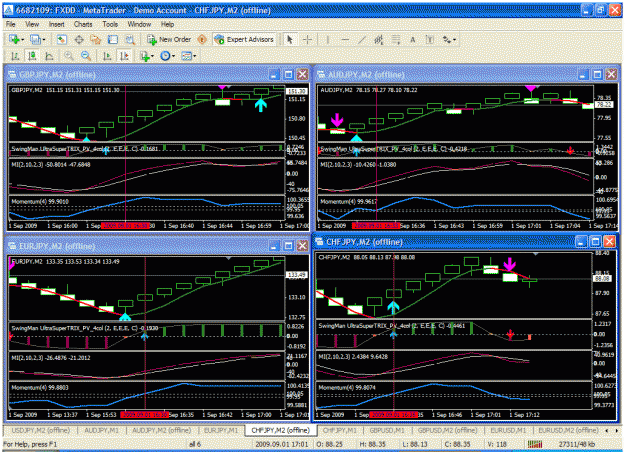Open the Templates dropdown
Viewport: 625px width, 452px height.
[189, 56]
